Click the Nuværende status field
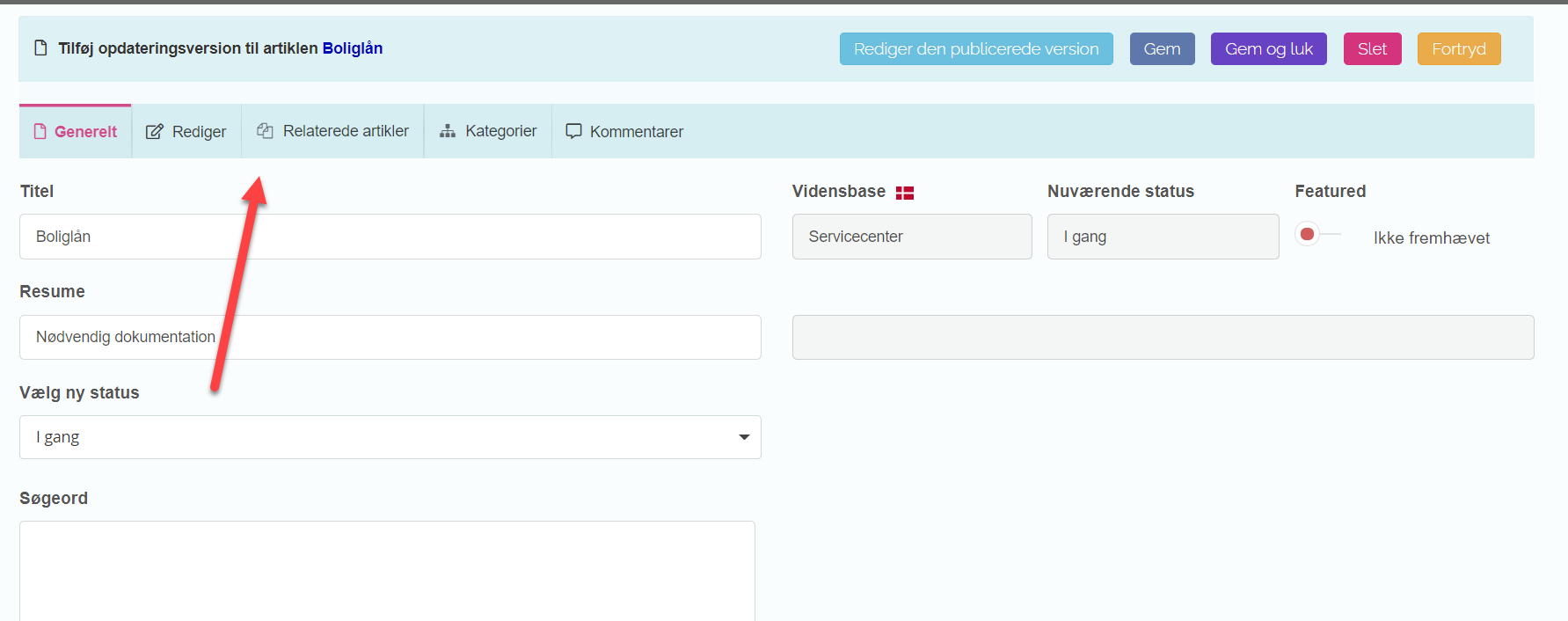This screenshot has width=1568, height=621. (1162, 237)
